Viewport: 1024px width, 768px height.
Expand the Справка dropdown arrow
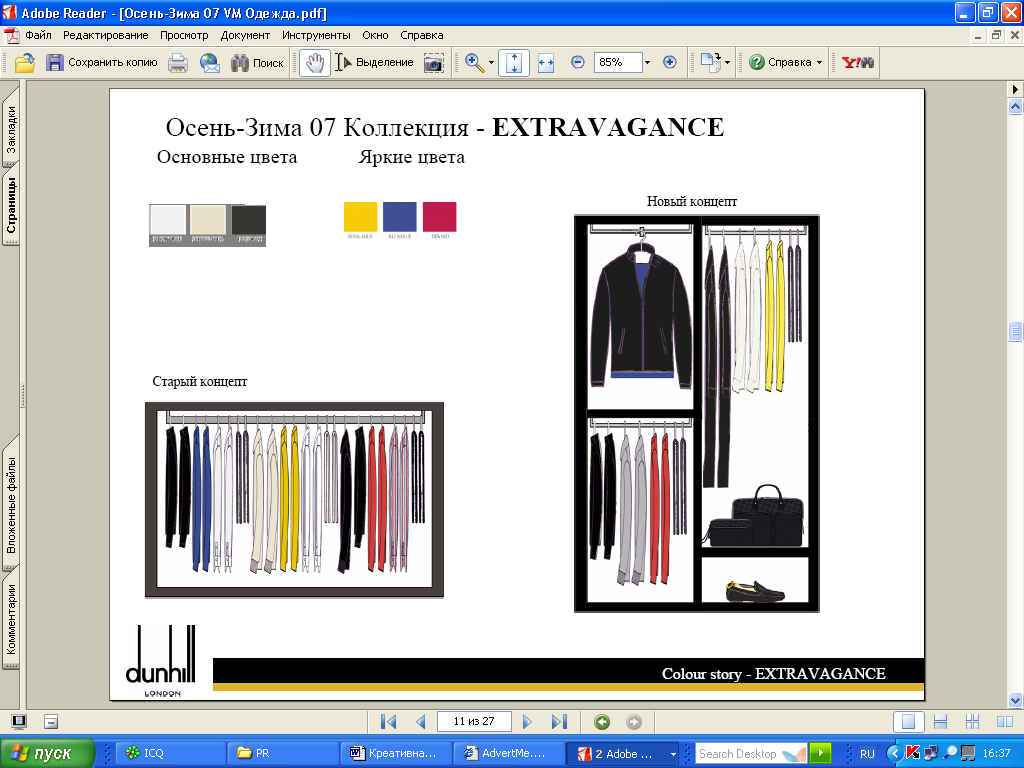click(x=819, y=63)
